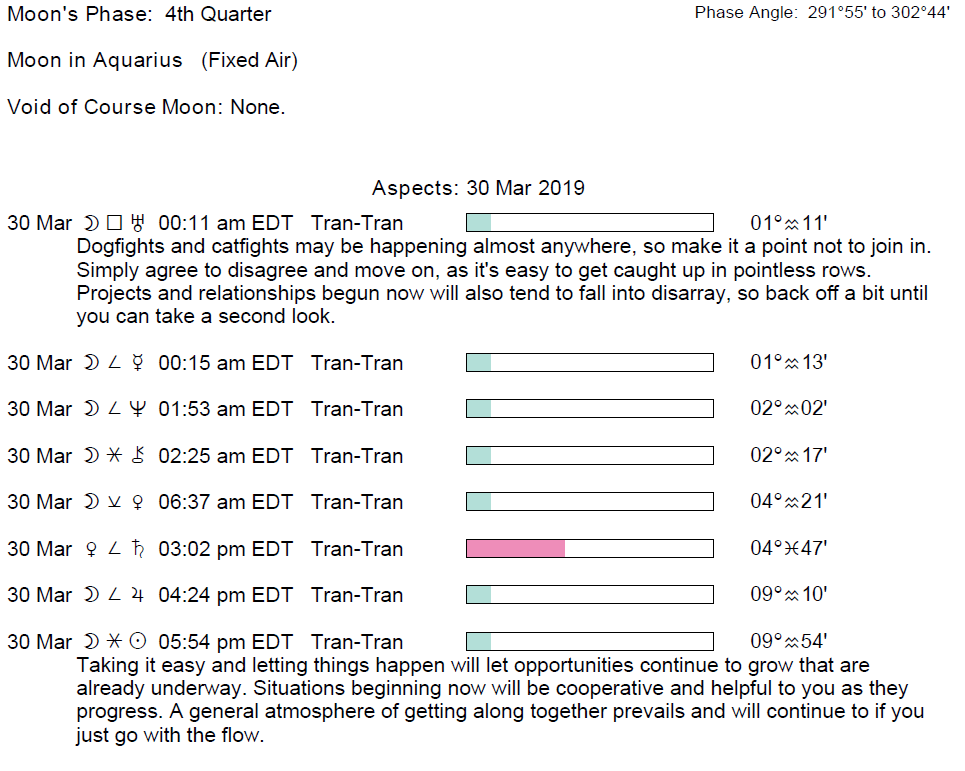
Task: Click the "Aspects: 30 Mar 2019" heading
Action: pyautogui.click(x=478, y=188)
